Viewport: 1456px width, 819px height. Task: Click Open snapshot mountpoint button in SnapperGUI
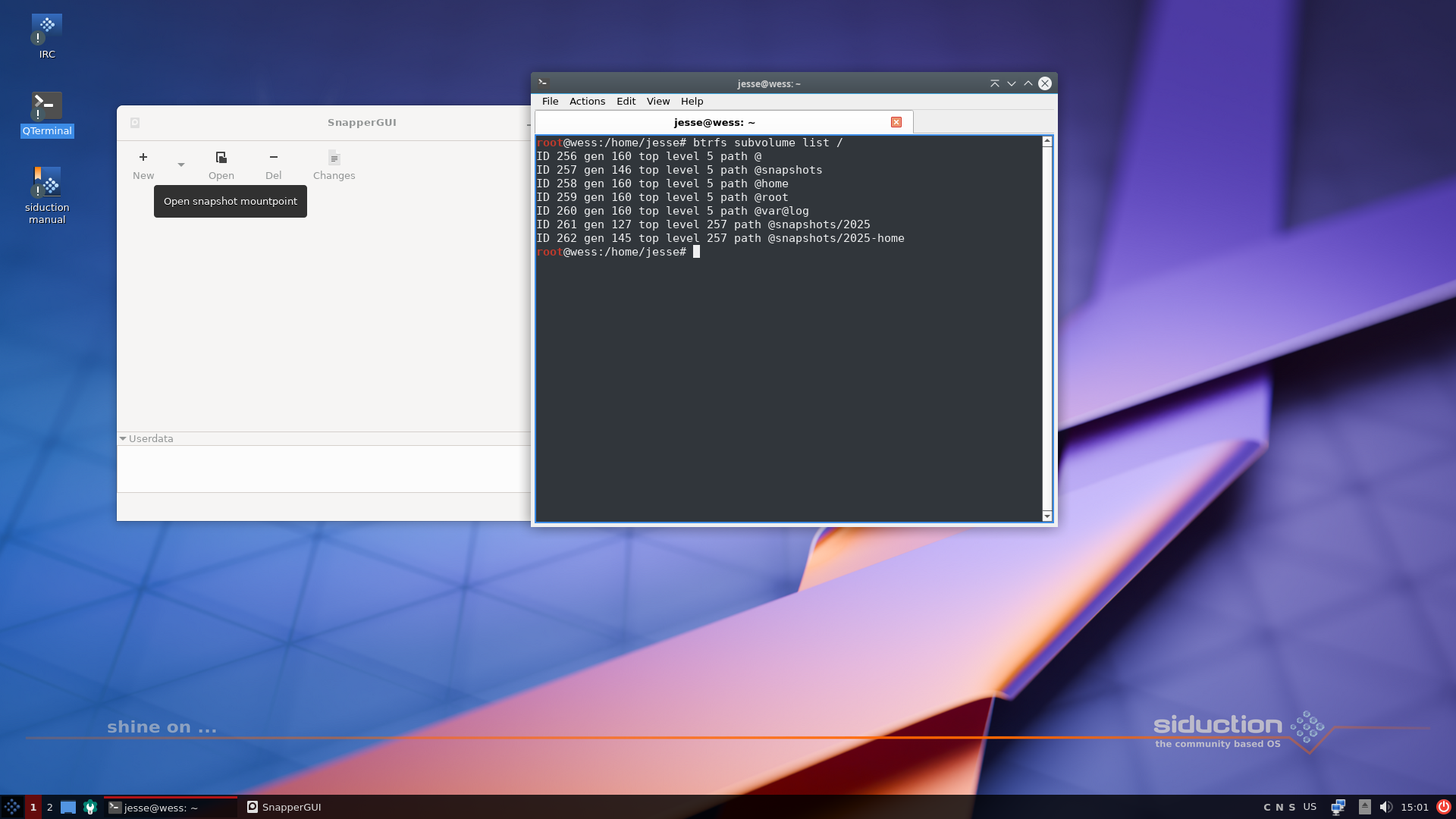[221, 165]
